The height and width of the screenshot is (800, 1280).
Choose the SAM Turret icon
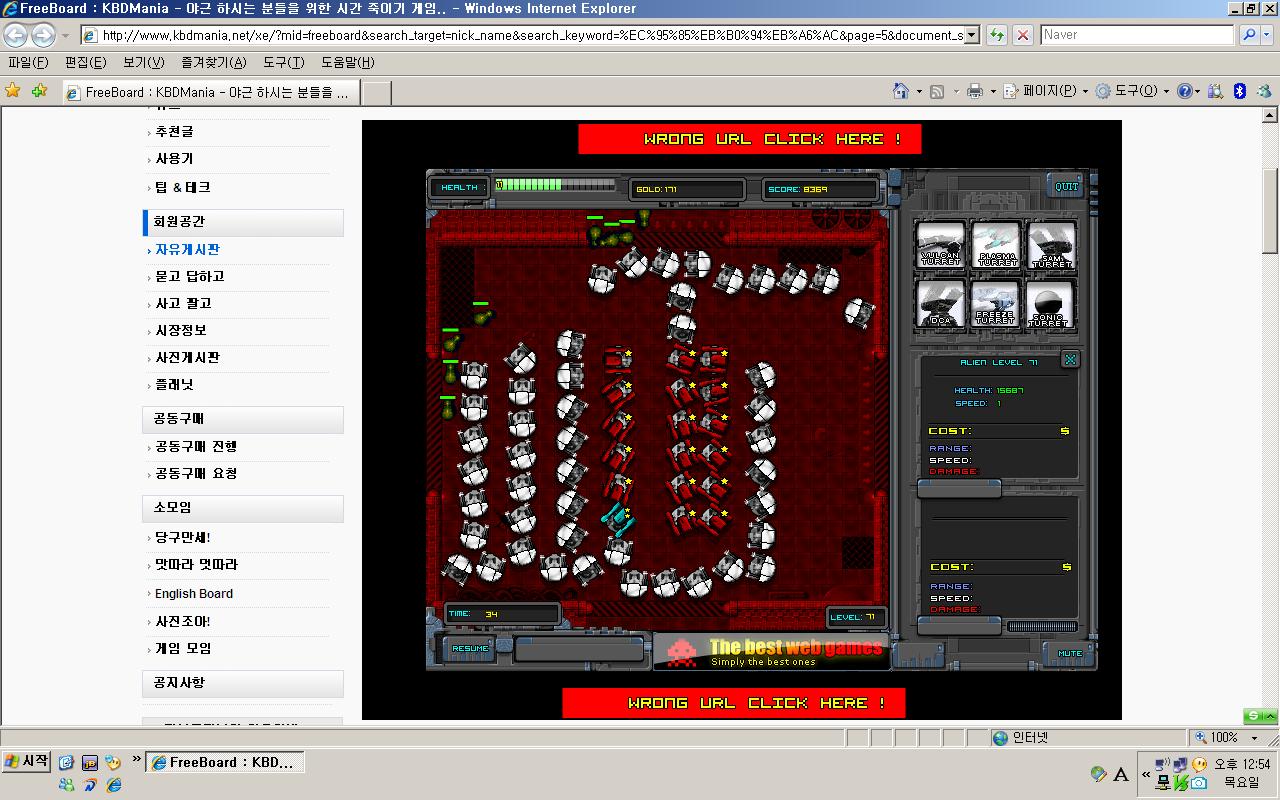click(x=1051, y=246)
